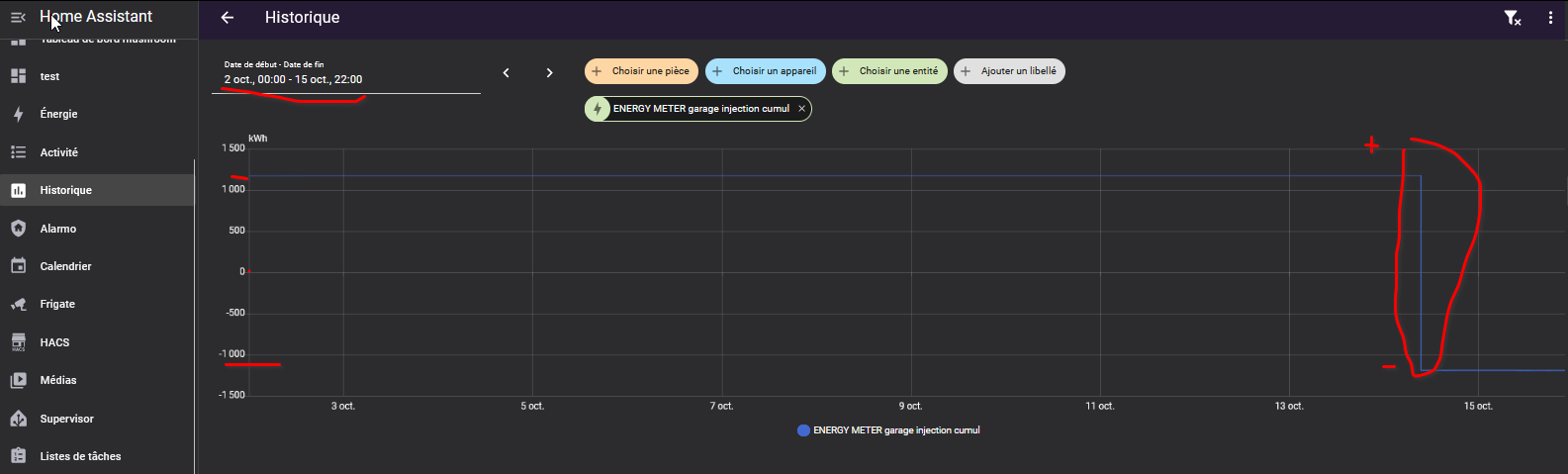Open Médias browser
This screenshot has width=1568, height=474.
pos(57,380)
